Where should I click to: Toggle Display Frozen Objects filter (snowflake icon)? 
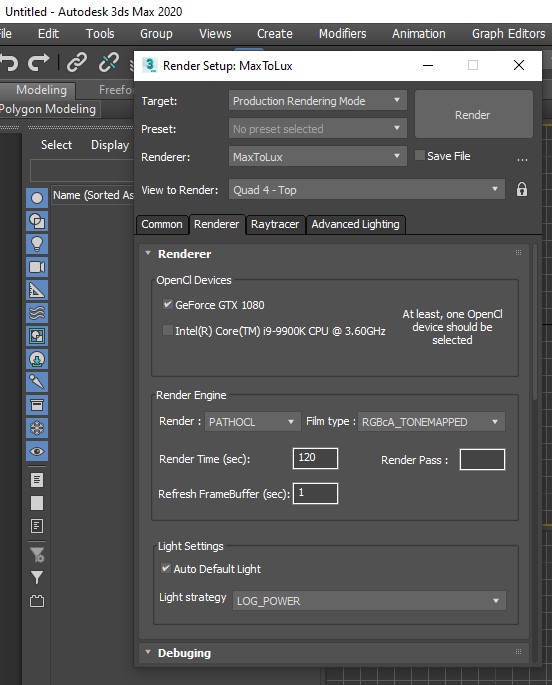coord(37,428)
